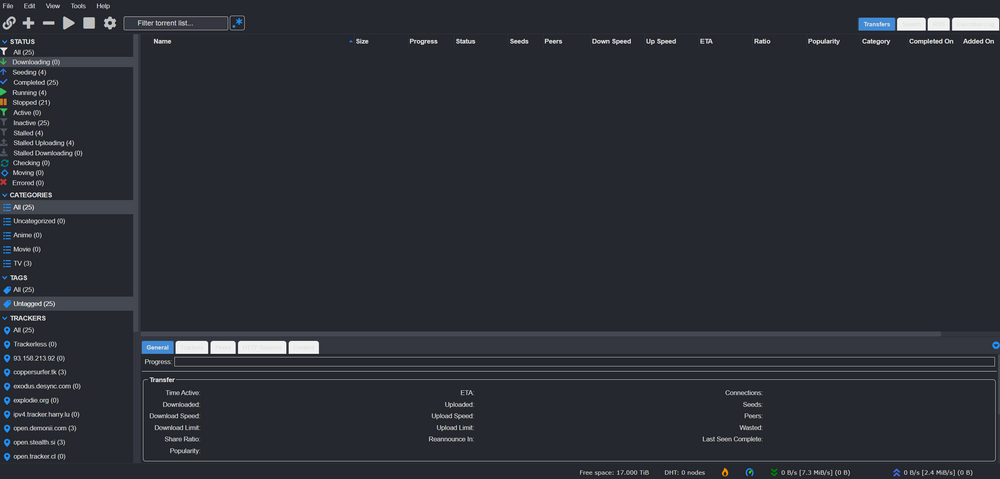Image resolution: width=1000 pixels, height=479 pixels.
Task: Select the Untagged (25) tag filter
Action: point(66,304)
